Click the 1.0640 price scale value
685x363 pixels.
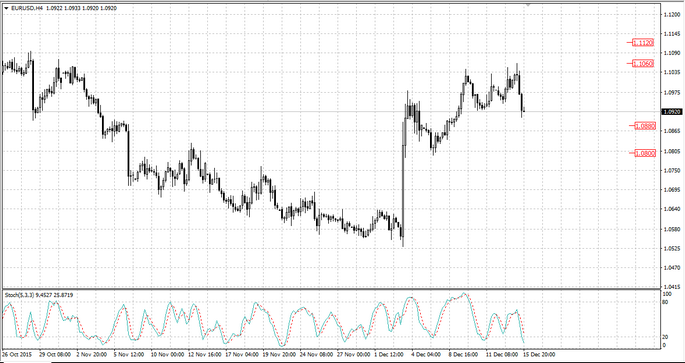[x=671, y=209]
